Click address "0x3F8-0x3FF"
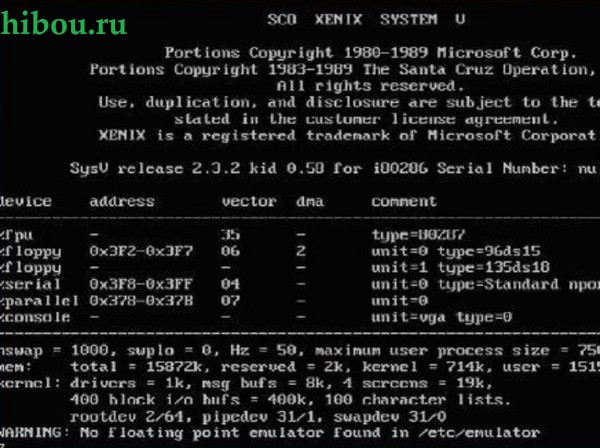This screenshot has width=600, height=448. click(x=141, y=284)
